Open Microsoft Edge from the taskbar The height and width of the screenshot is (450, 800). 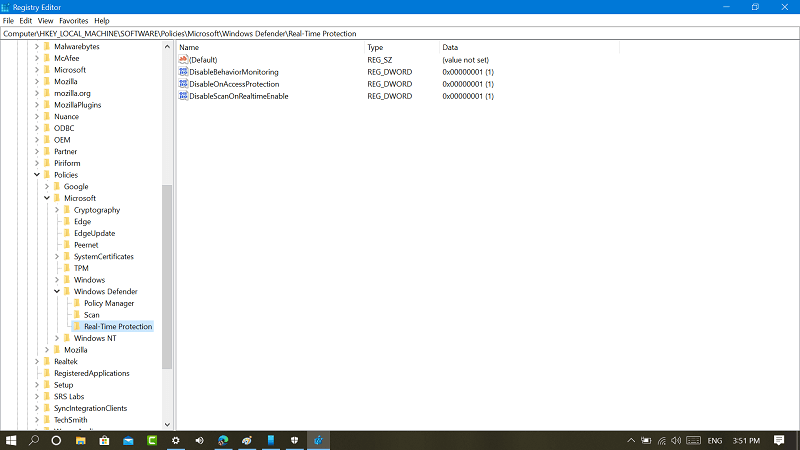tap(223, 440)
